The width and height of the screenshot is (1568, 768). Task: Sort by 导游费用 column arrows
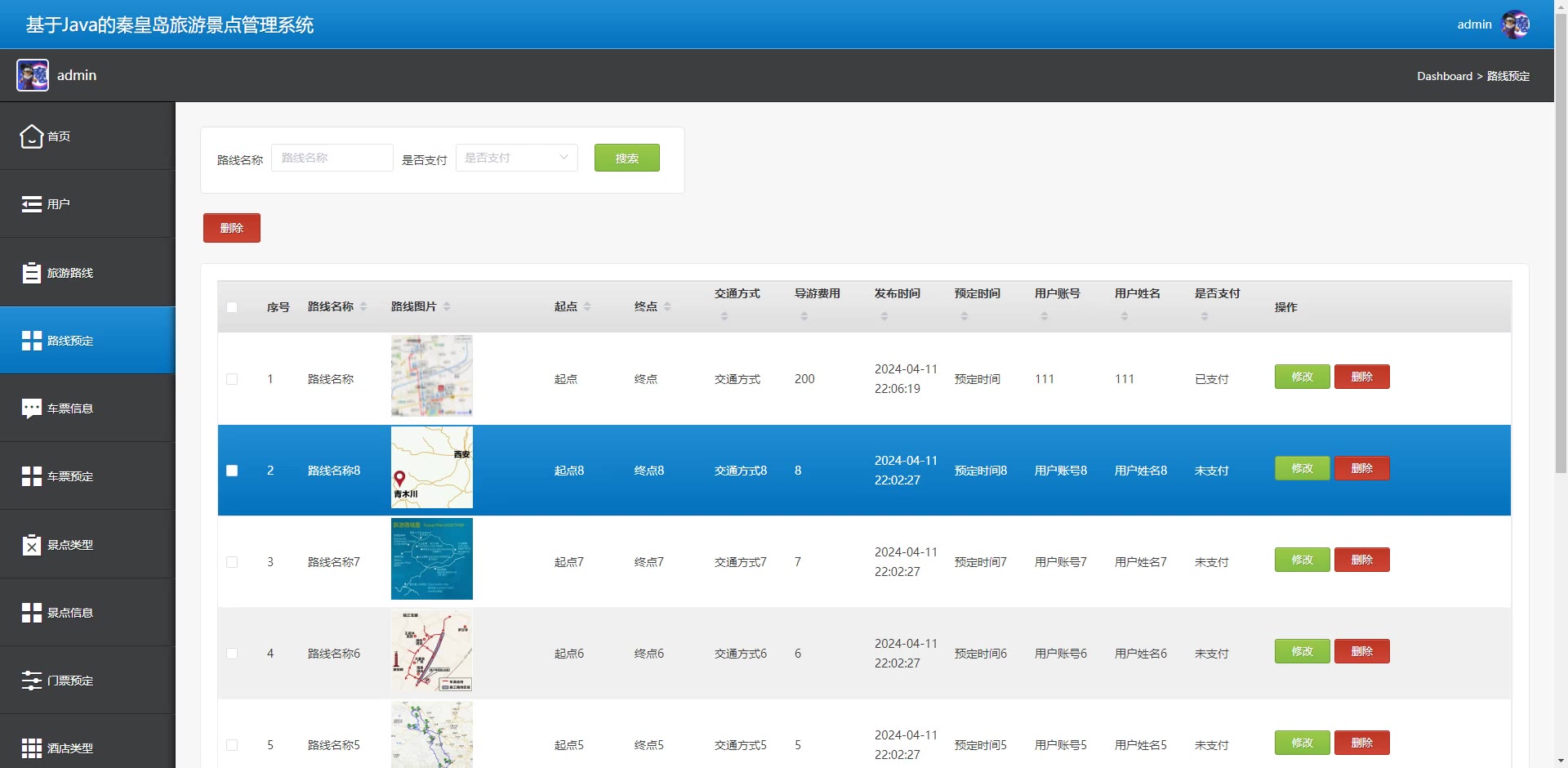tap(804, 316)
